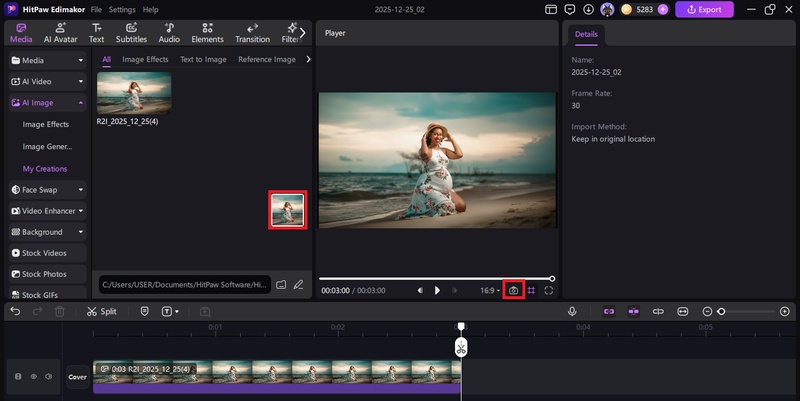
Task: Click the undo arrow in timeline toolbar
Action: [15, 311]
